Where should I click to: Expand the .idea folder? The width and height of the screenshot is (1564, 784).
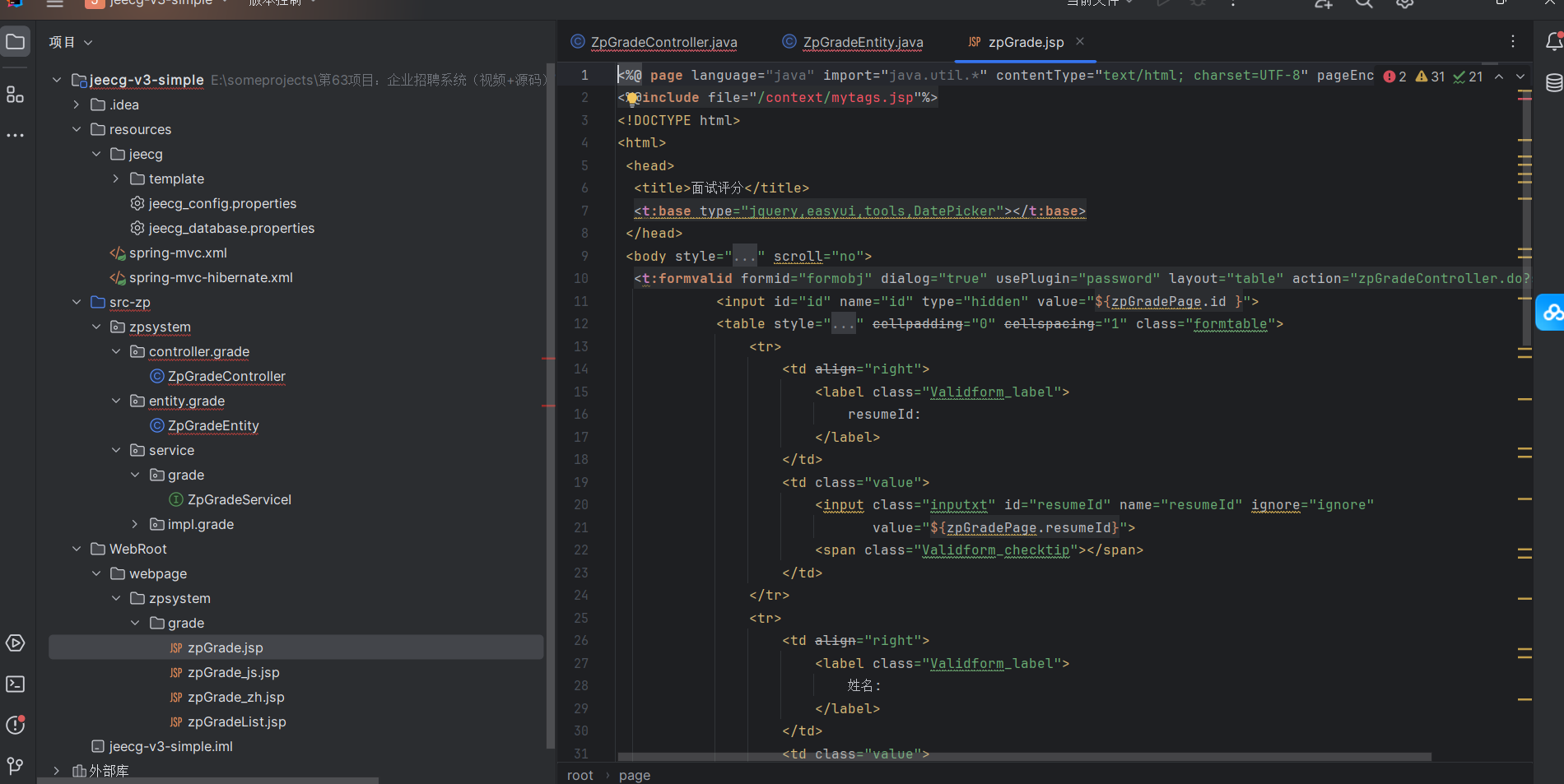pos(77,104)
